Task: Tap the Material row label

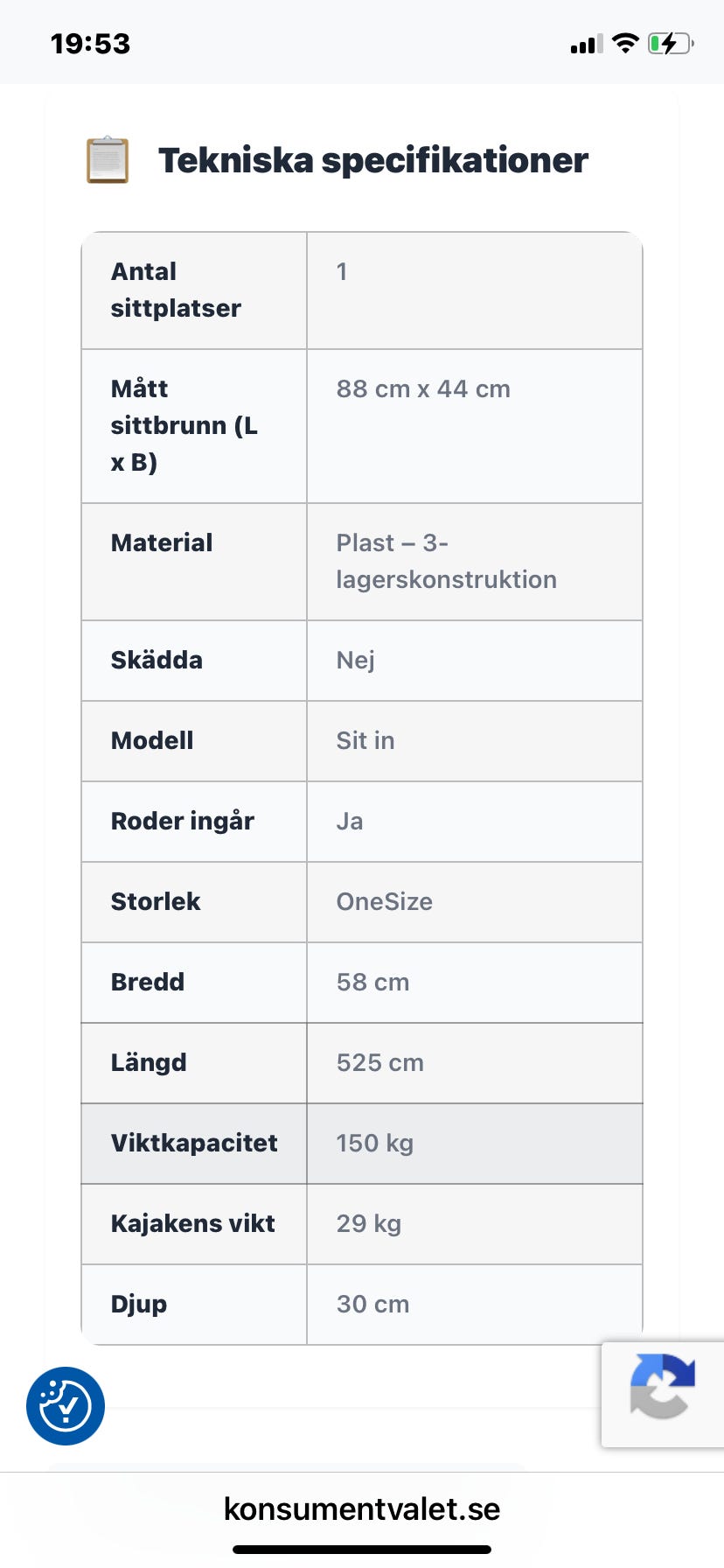Action: pos(162,542)
